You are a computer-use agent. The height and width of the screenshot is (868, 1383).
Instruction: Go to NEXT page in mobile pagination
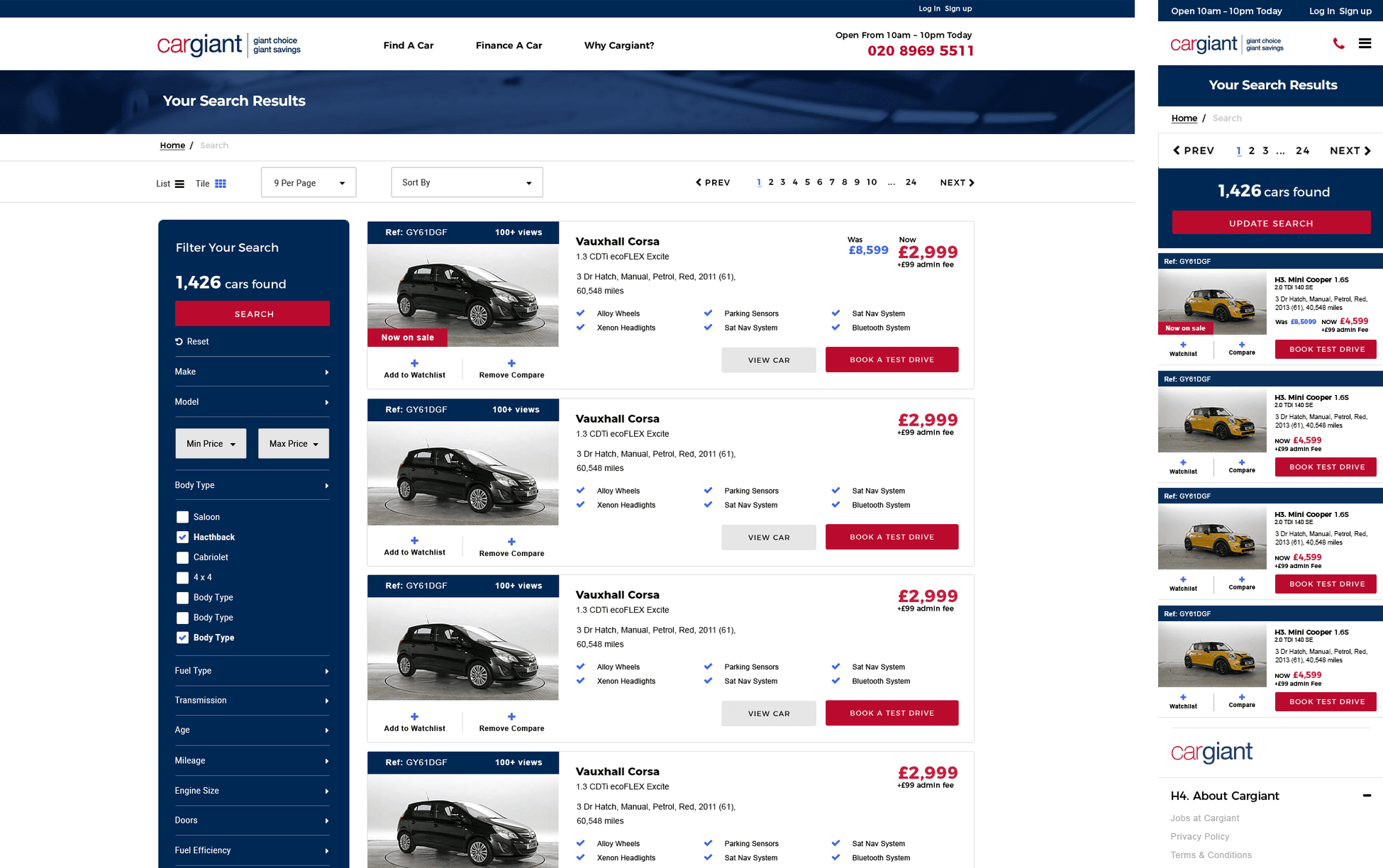(x=1350, y=150)
